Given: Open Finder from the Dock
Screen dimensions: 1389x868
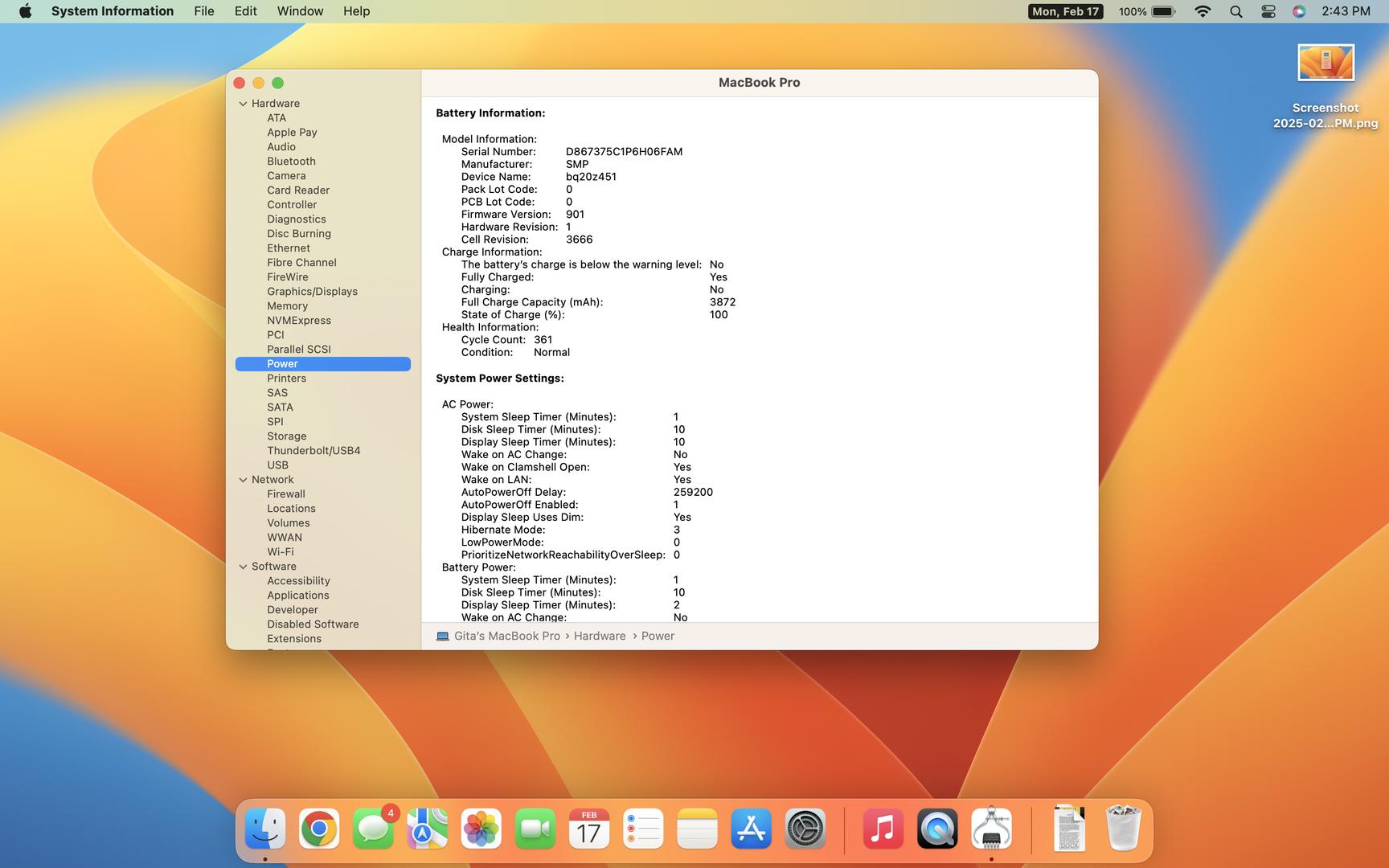Looking at the screenshot, I should 265,829.
